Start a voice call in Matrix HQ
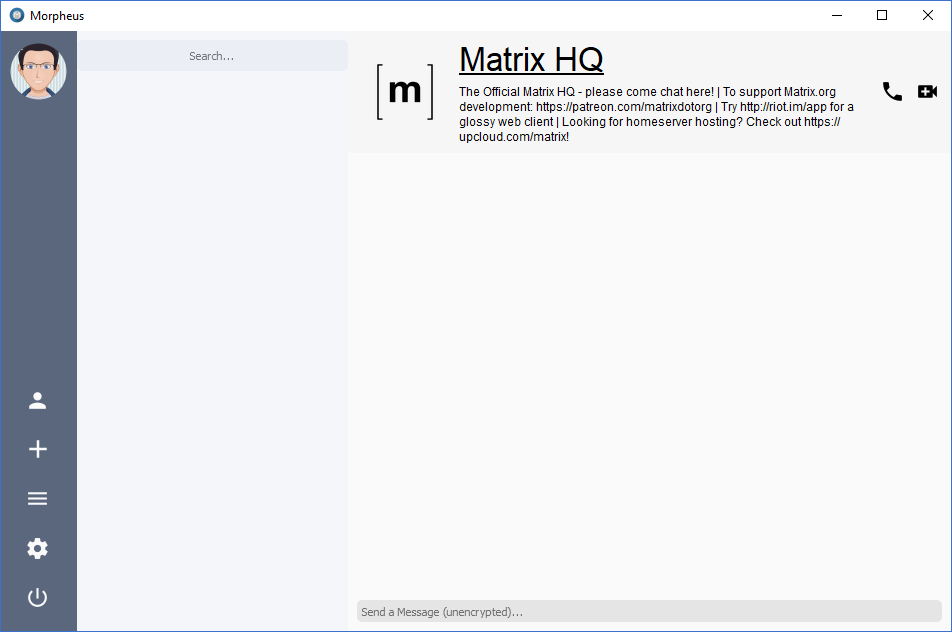Viewport: 952px width, 632px height. [x=892, y=92]
